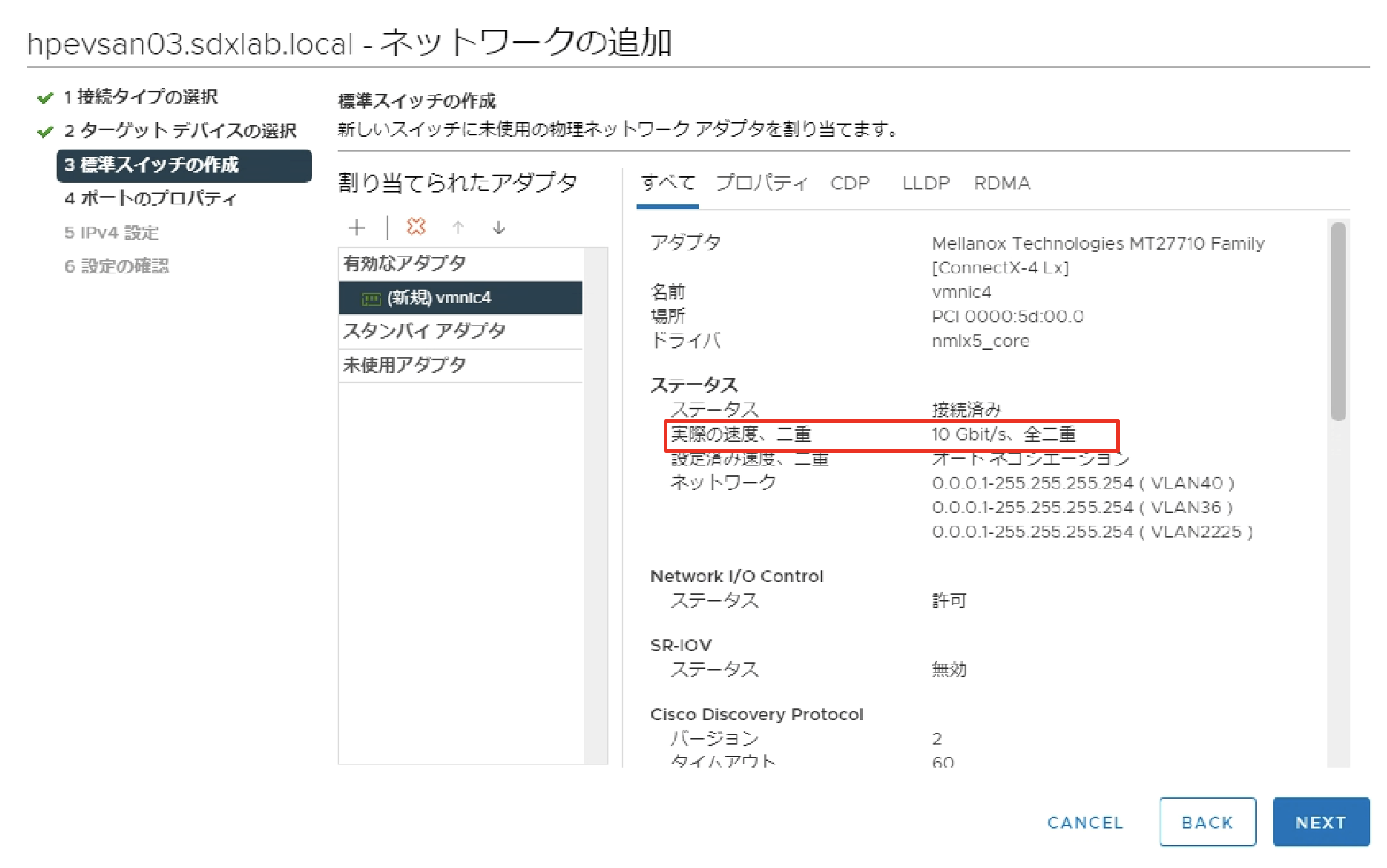Select step 6 設定の確認
Image resolution: width=1387 pixels, height=868 pixels.
click(x=116, y=266)
